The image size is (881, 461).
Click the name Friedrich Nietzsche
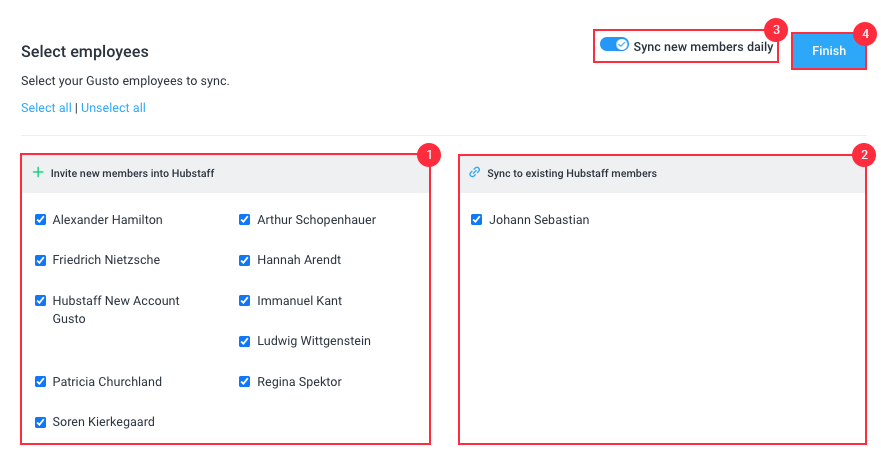click(106, 260)
